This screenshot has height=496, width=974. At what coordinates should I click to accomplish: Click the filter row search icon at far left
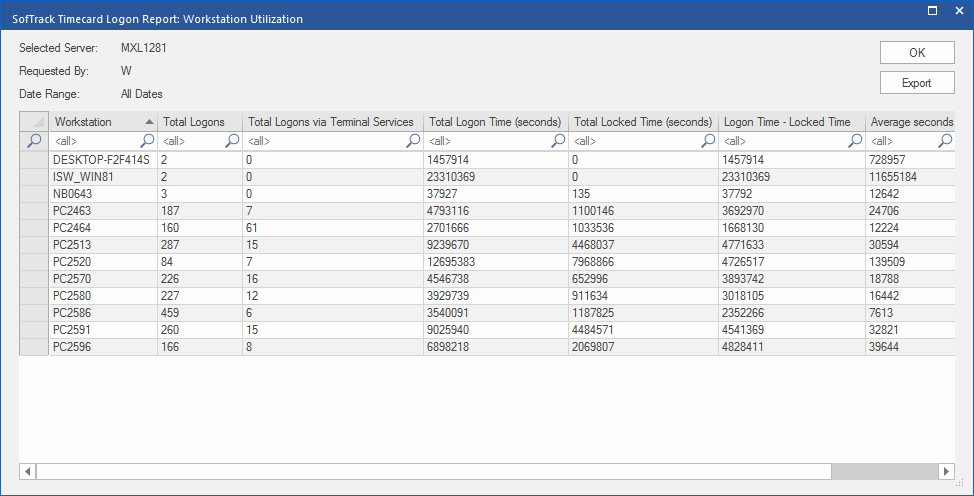[x=34, y=141]
